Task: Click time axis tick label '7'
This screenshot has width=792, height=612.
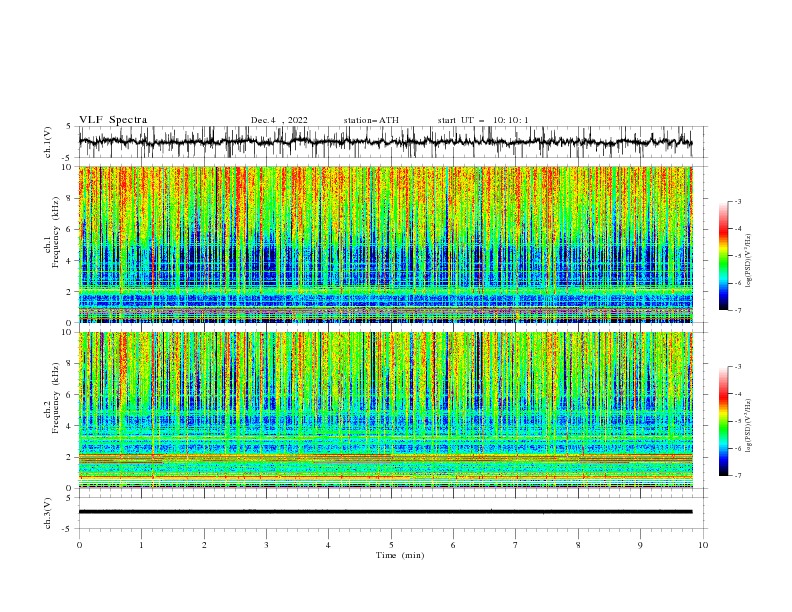Action: coord(516,545)
